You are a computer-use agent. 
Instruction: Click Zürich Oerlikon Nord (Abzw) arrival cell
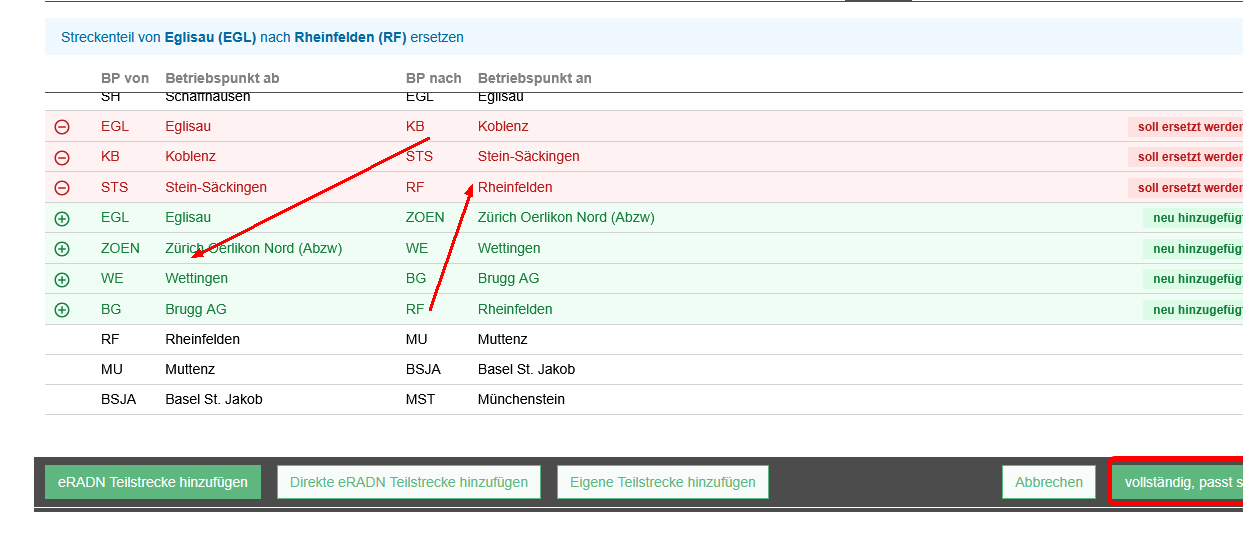tap(566, 218)
